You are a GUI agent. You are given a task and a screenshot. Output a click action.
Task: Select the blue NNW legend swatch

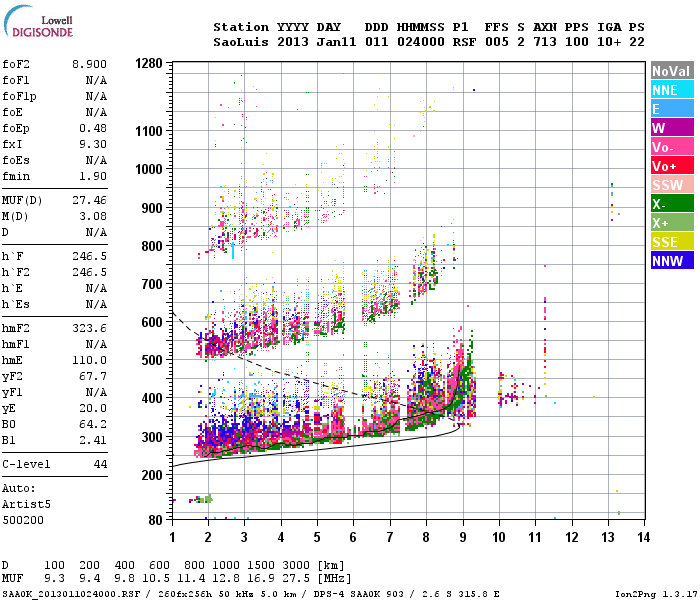pos(672,261)
